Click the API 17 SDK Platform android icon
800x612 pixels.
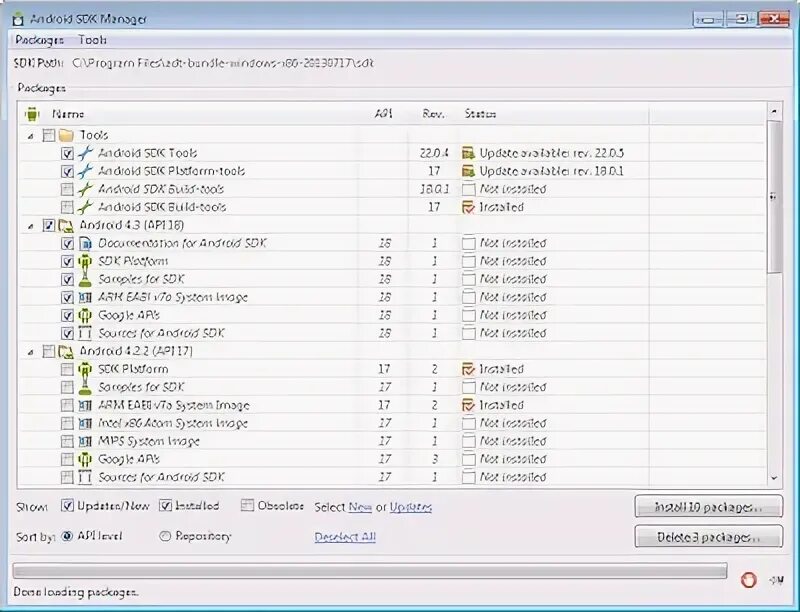click(85, 369)
